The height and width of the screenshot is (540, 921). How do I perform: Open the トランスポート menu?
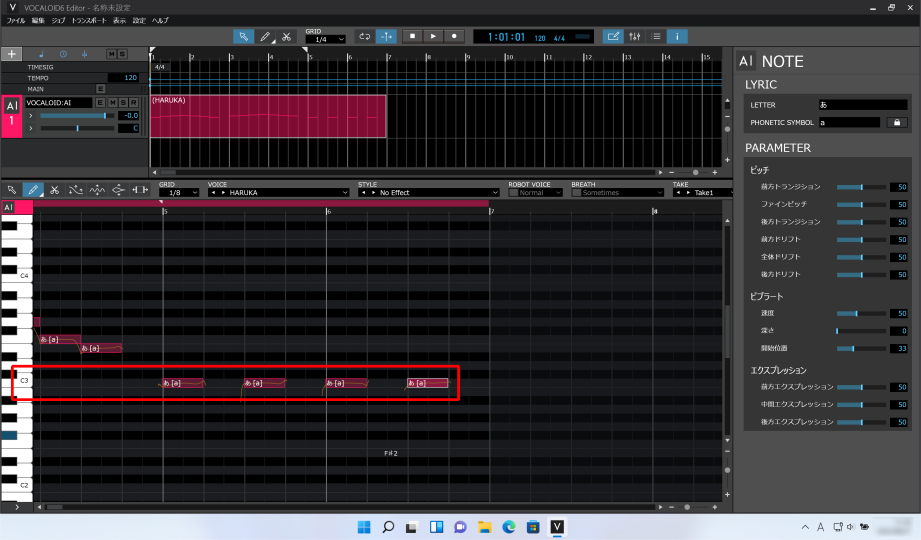point(89,21)
